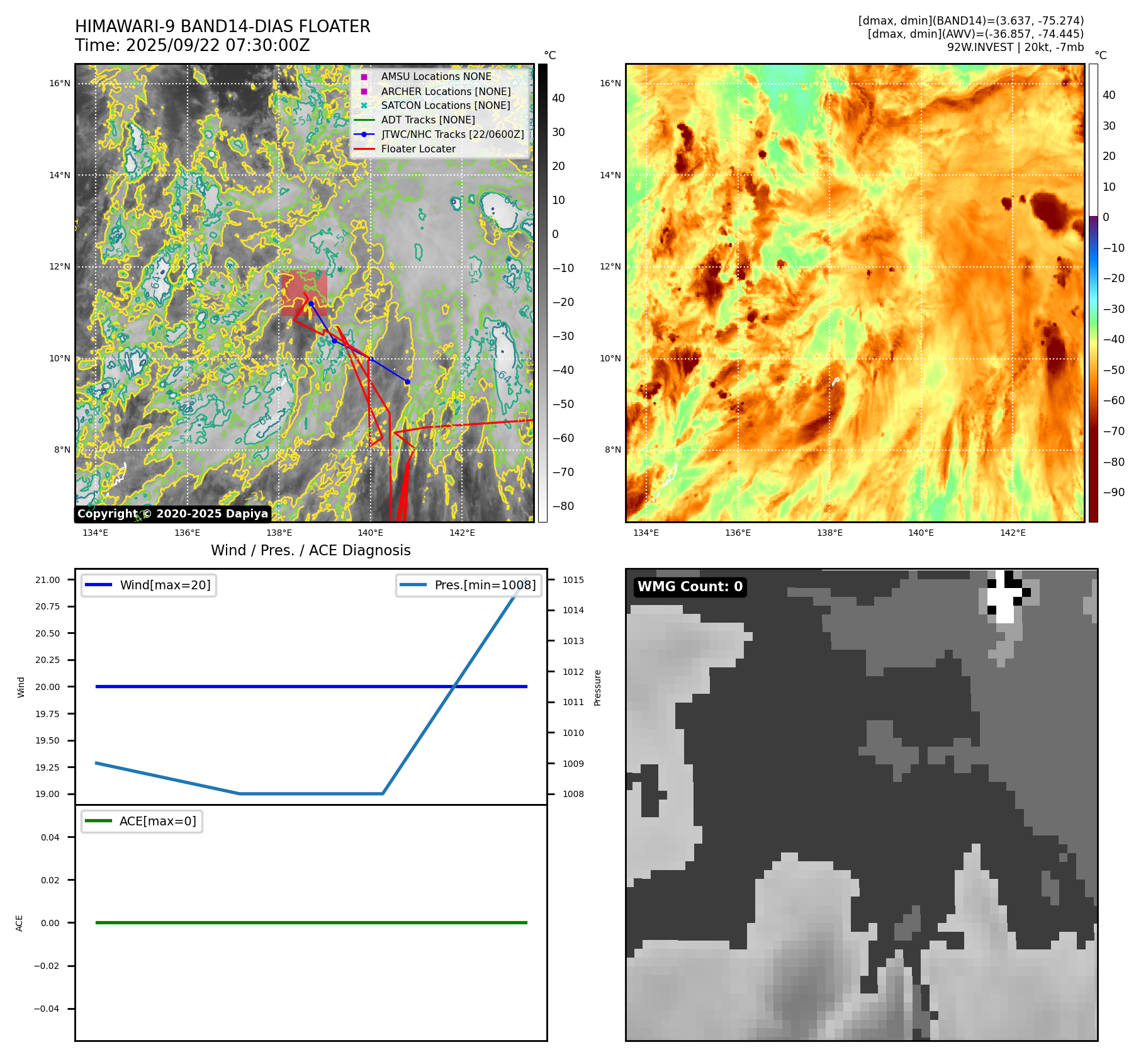Select the title HIMAWARI-9 BAND14-DIAS FLOATER
The image size is (1141, 1064).
click(223, 26)
